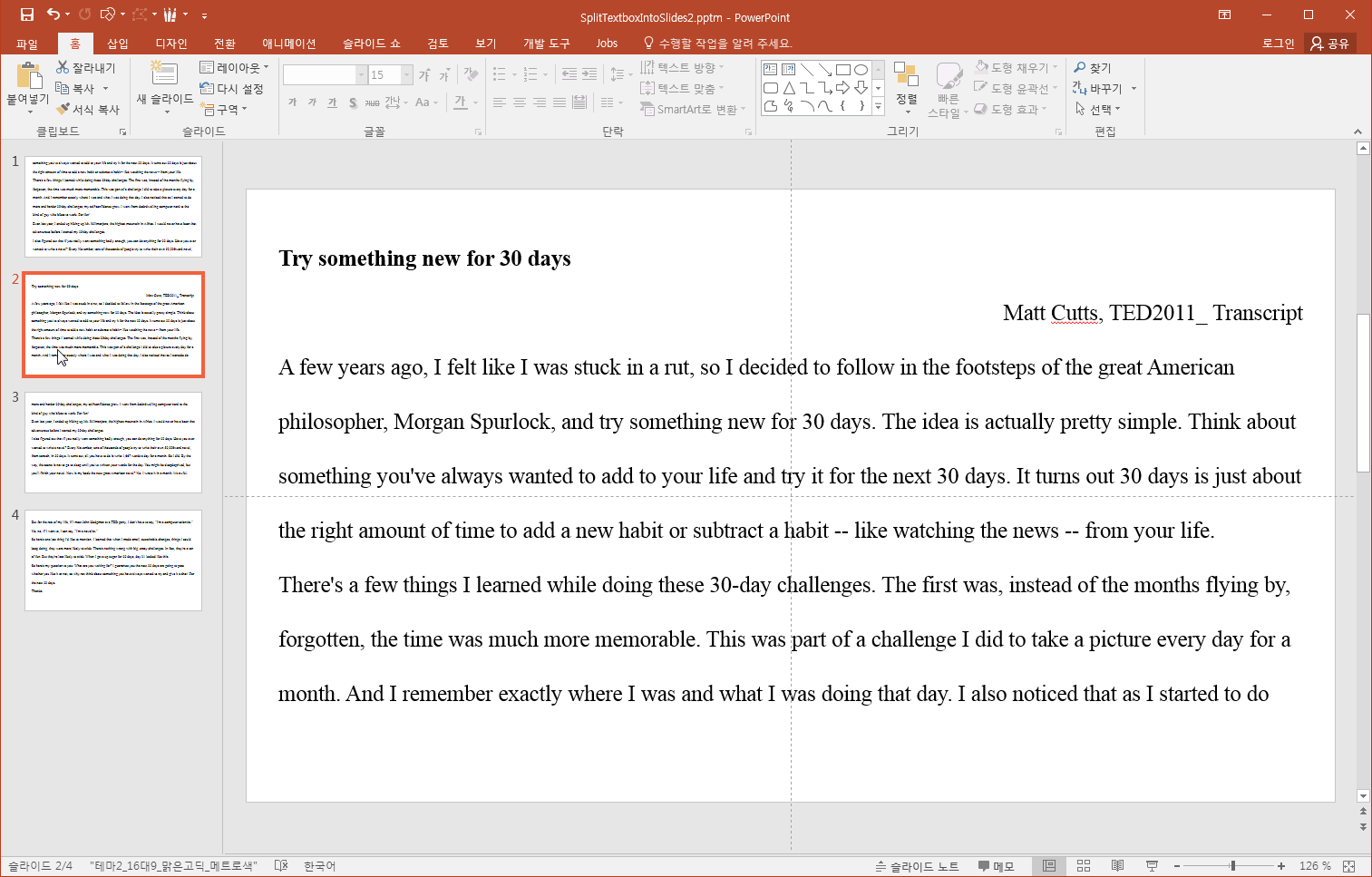Viewport: 1372px width, 877px height.
Task: Open the font size dropdown arrow
Action: pos(407,74)
